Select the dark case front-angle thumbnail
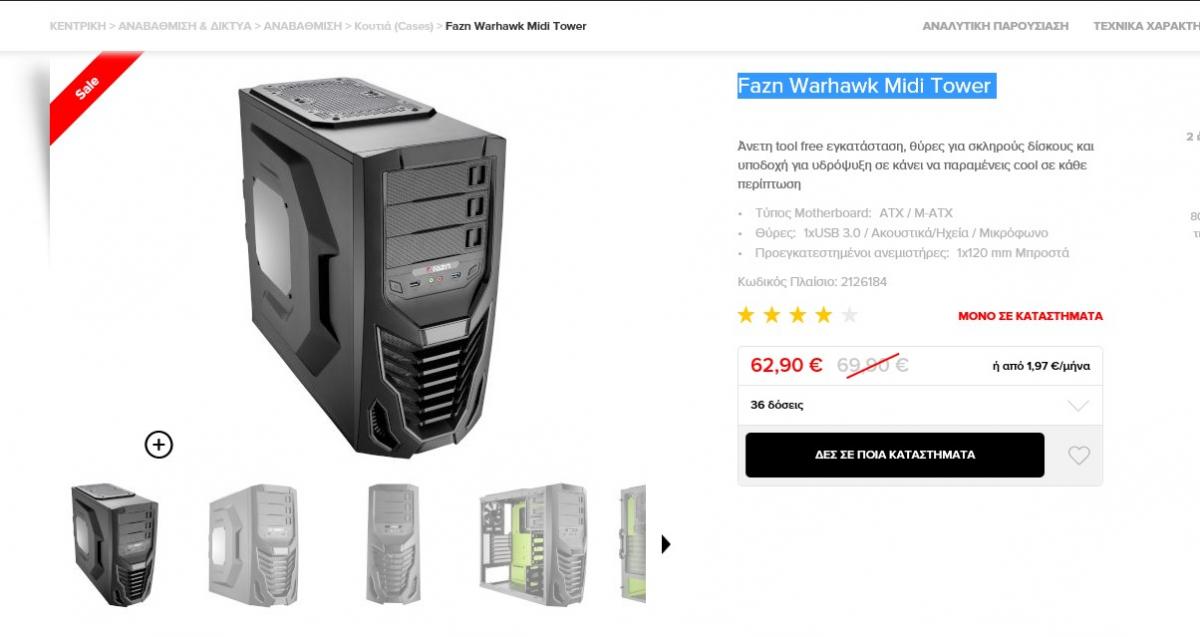Image resolution: width=1200 pixels, height=637 pixels. click(114, 545)
